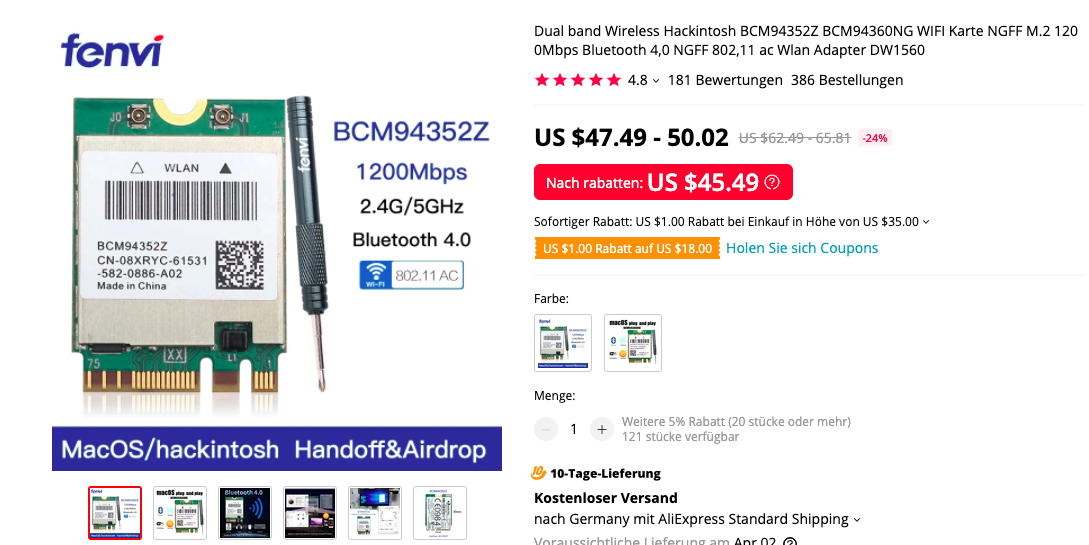Screen dimensions: 1089x545
Task: Expand the Sofortiger Rabatt details chevron
Action: click(x=926, y=222)
